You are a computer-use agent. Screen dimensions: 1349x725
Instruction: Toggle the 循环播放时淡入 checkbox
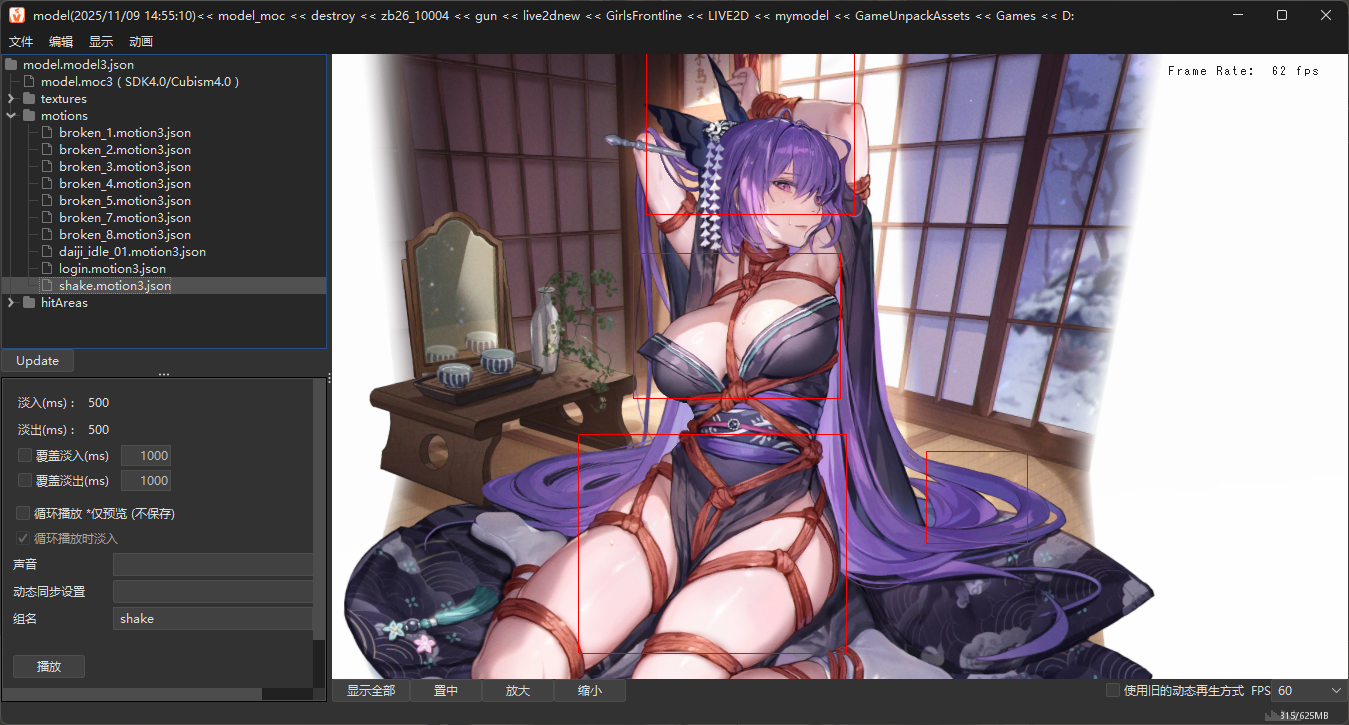[x=23, y=538]
